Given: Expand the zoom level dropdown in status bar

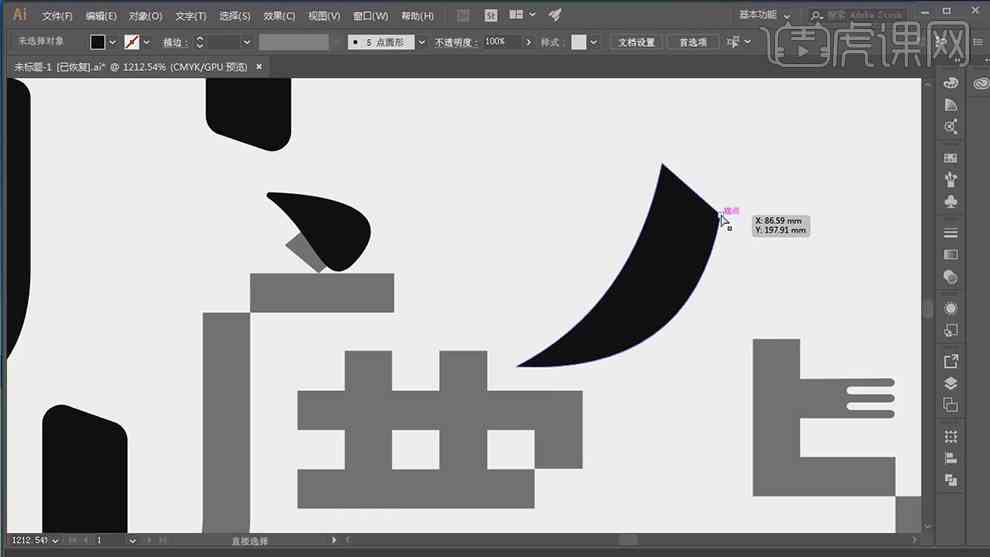Looking at the screenshot, I should coord(56,541).
